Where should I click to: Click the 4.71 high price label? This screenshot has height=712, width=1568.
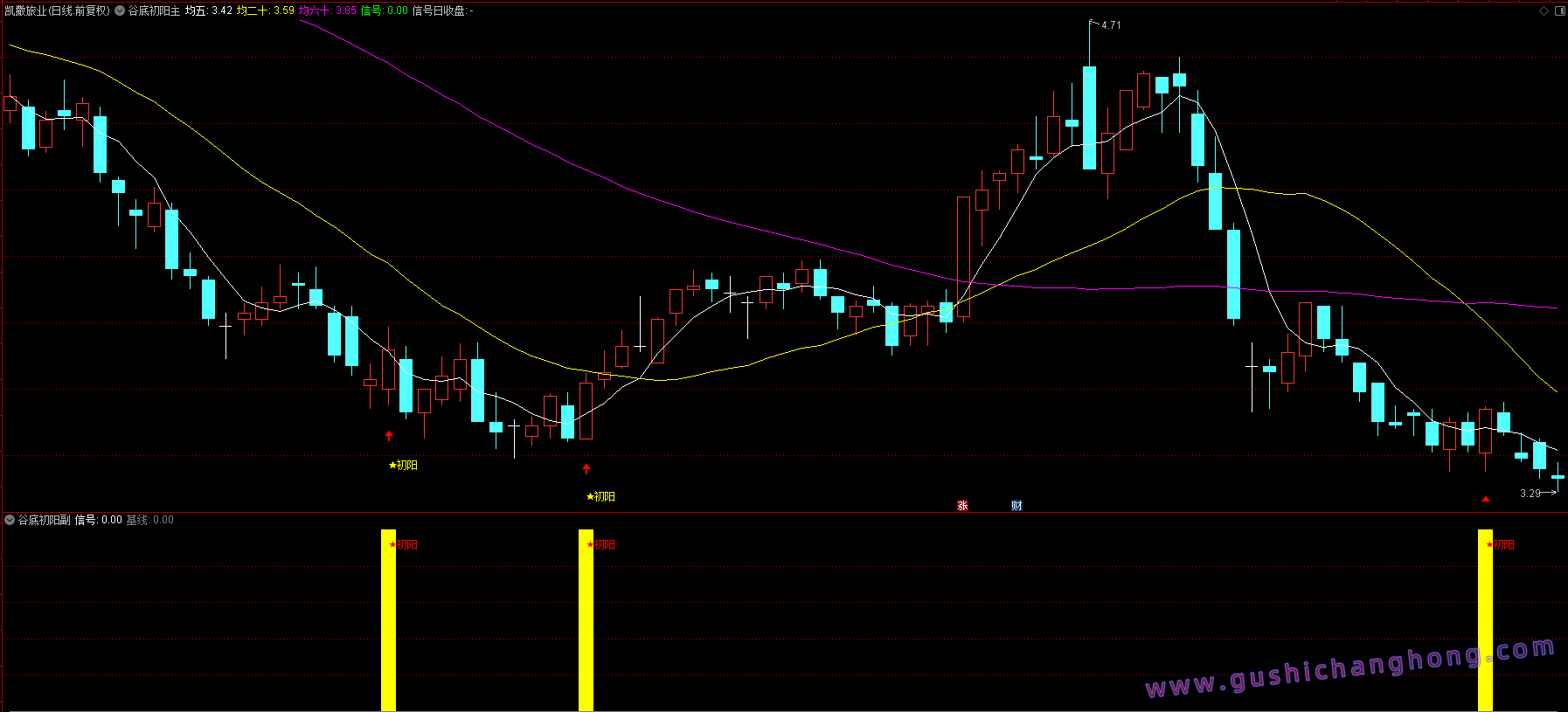[x=1111, y=25]
